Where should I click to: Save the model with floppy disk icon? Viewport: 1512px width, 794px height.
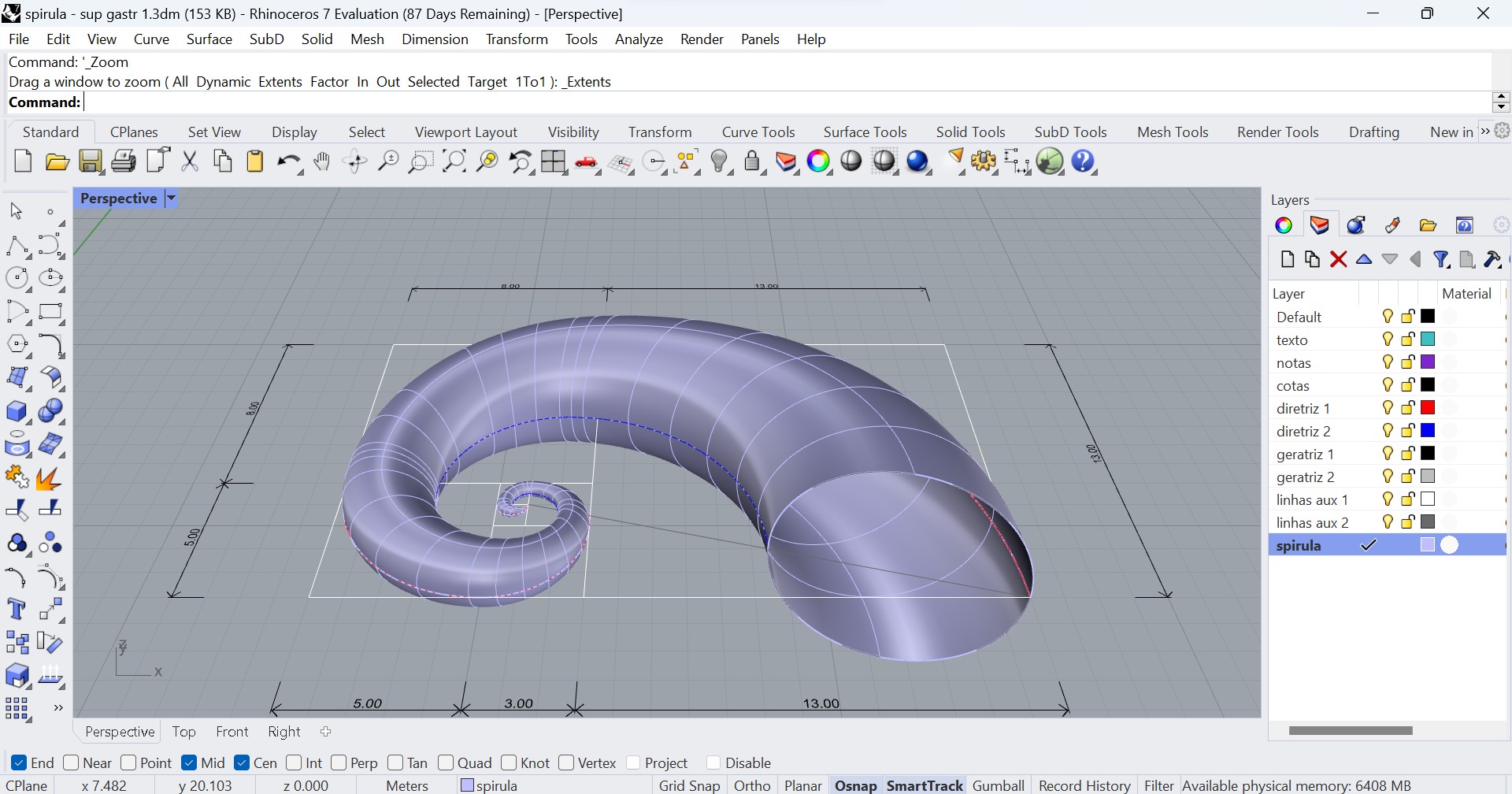[x=91, y=161]
